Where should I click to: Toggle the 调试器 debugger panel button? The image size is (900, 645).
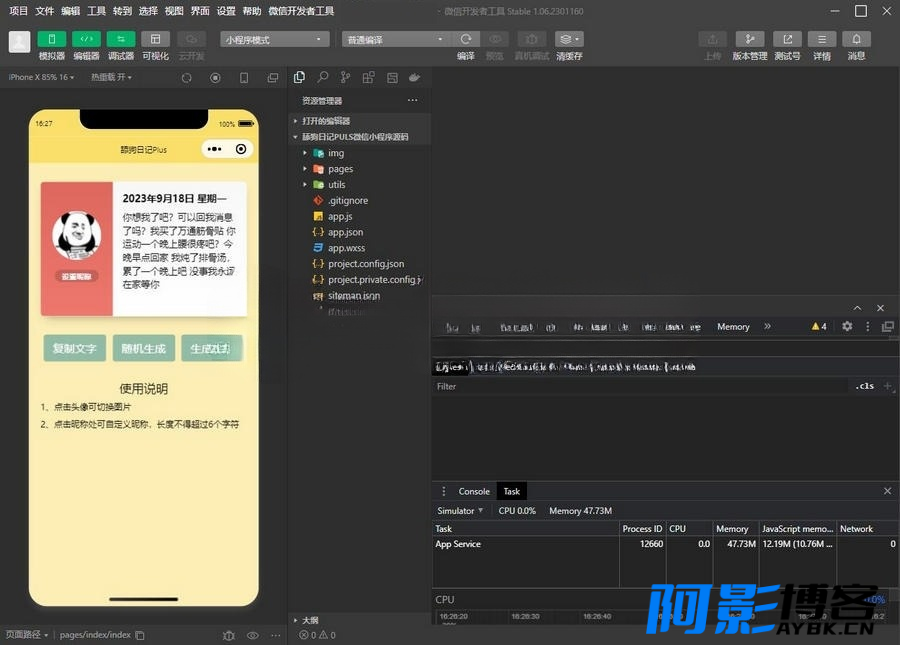(121, 39)
